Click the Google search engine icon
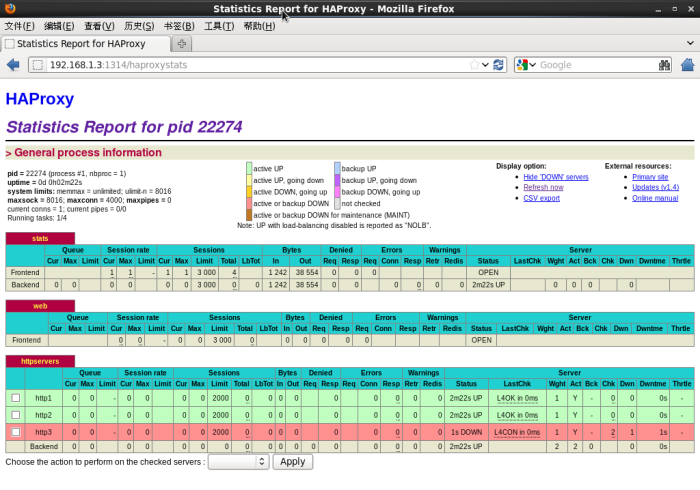The height and width of the screenshot is (490, 700). pos(522,65)
